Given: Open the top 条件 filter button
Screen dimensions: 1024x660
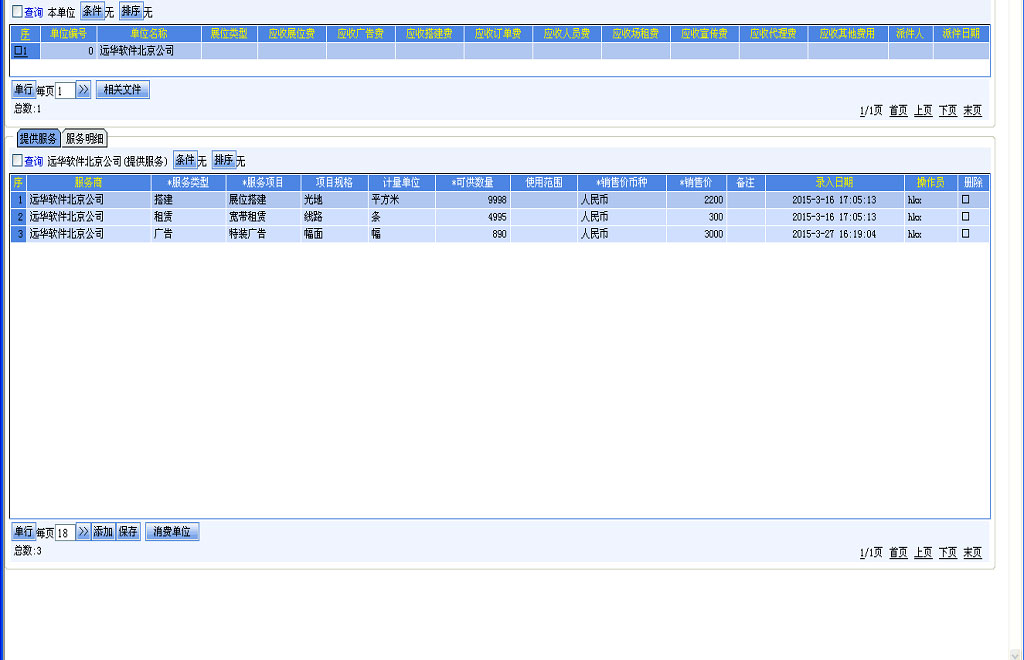Looking at the screenshot, I should coord(92,11).
